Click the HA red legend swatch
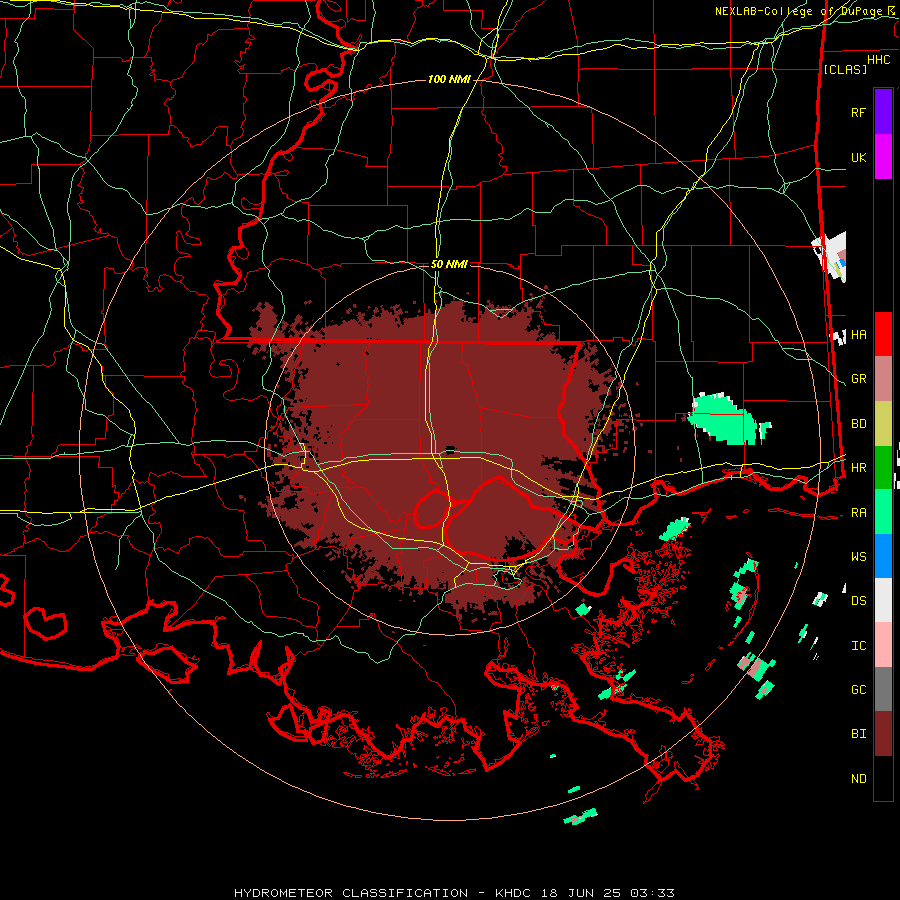The height and width of the screenshot is (900, 900). [x=883, y=334]
